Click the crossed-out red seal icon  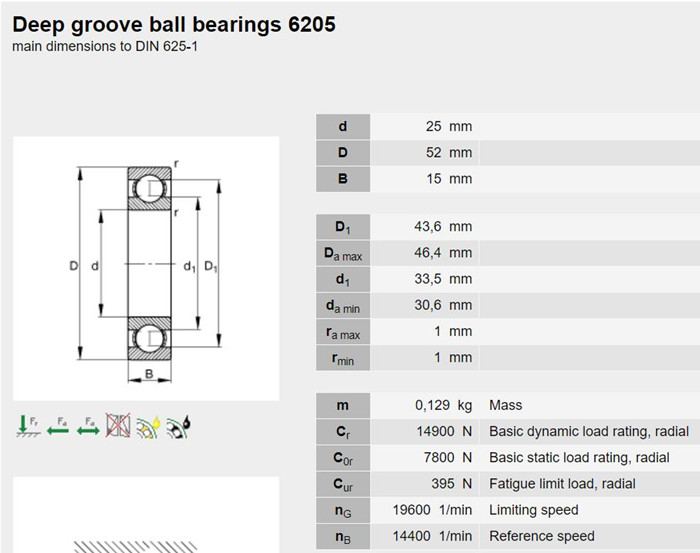click(118, 427)
